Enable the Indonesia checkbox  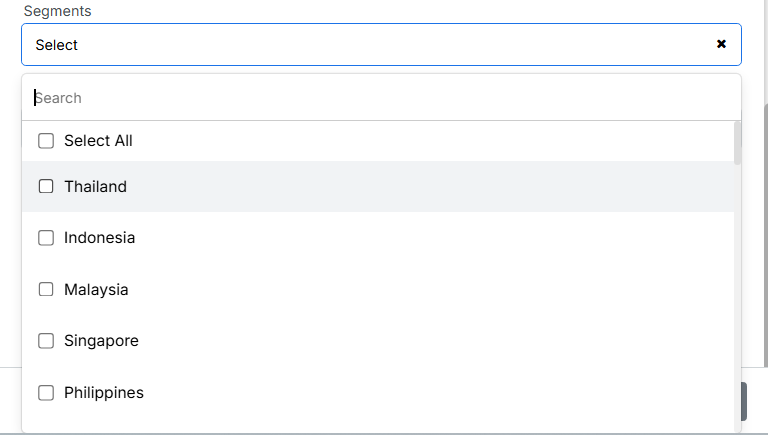point(46,238)
